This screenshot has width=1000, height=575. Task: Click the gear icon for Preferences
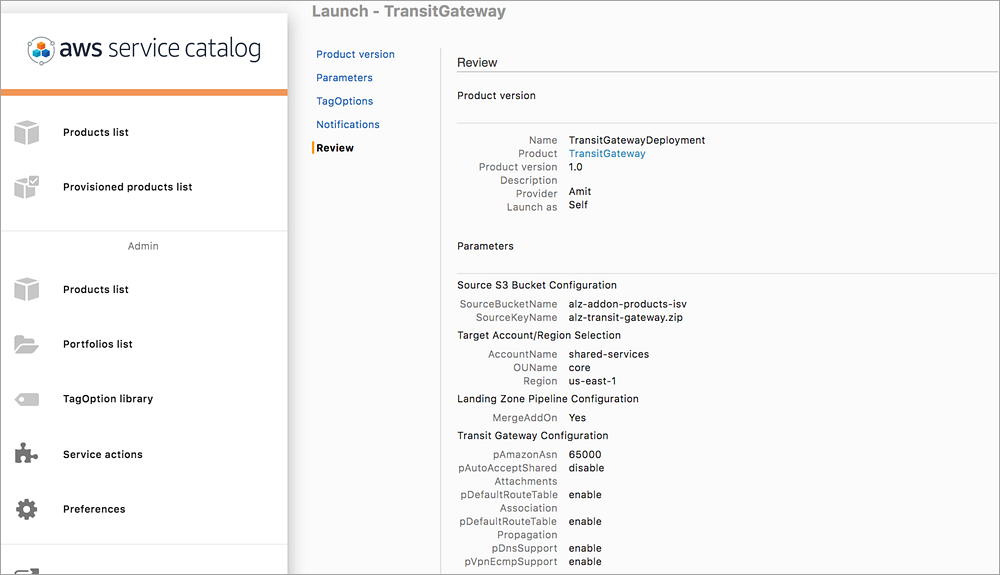27,509
